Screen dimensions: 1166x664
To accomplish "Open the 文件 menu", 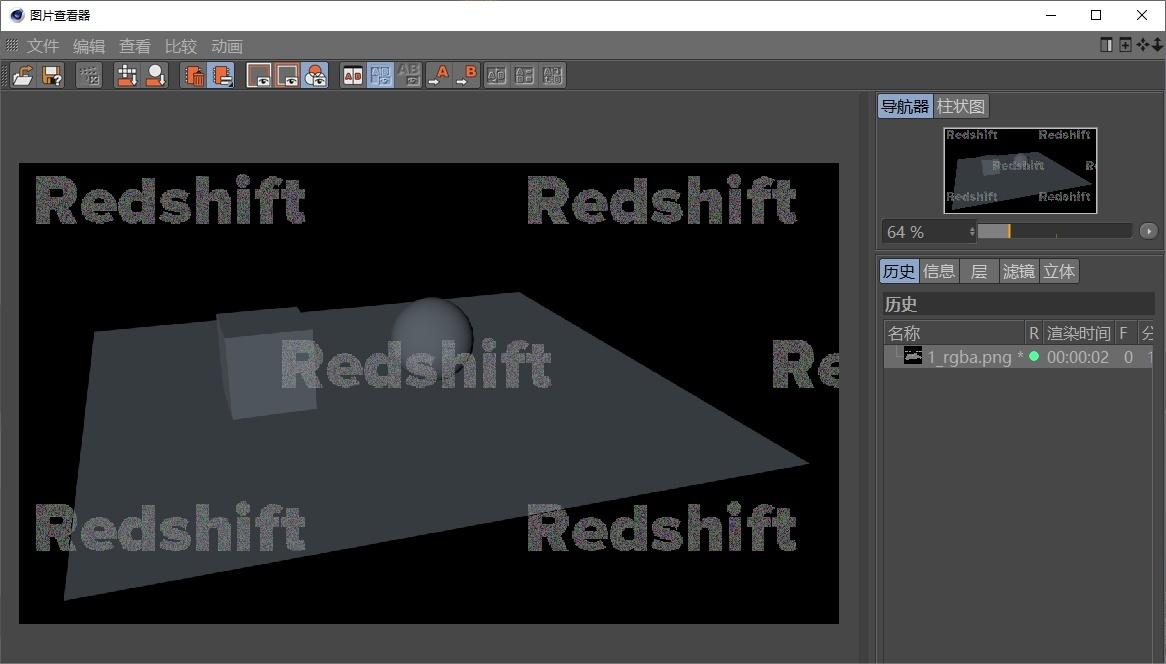I will coord(42,46).
